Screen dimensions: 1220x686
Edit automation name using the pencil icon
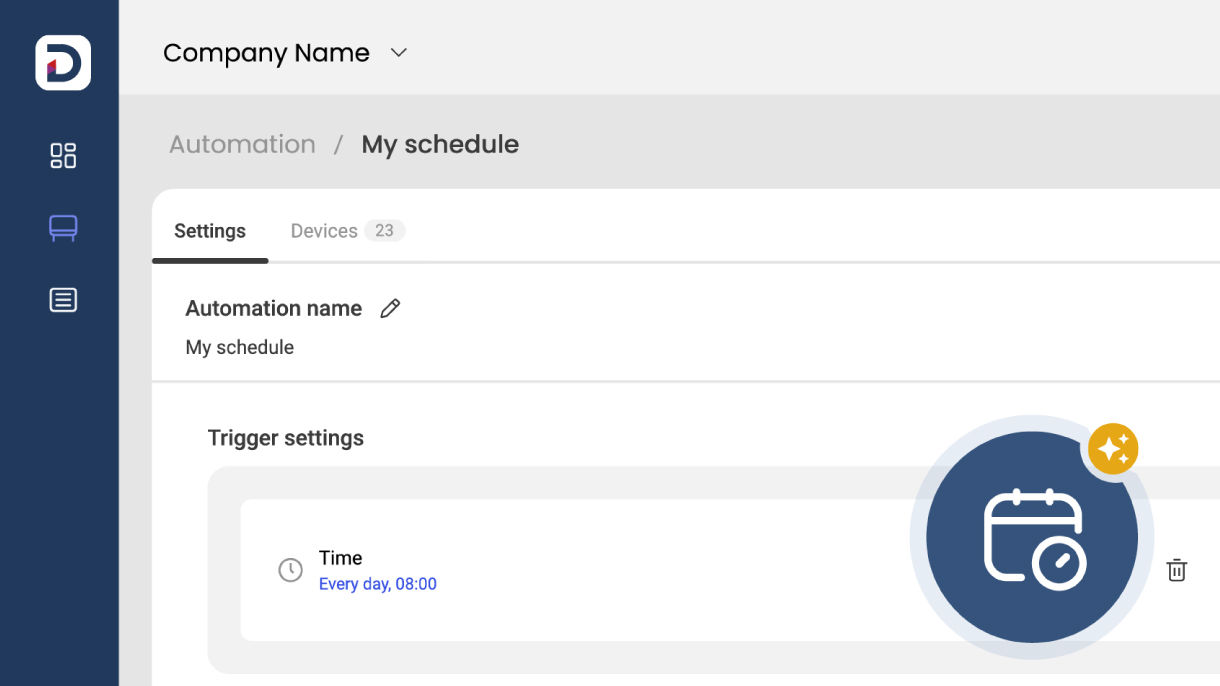click(390, 308)
